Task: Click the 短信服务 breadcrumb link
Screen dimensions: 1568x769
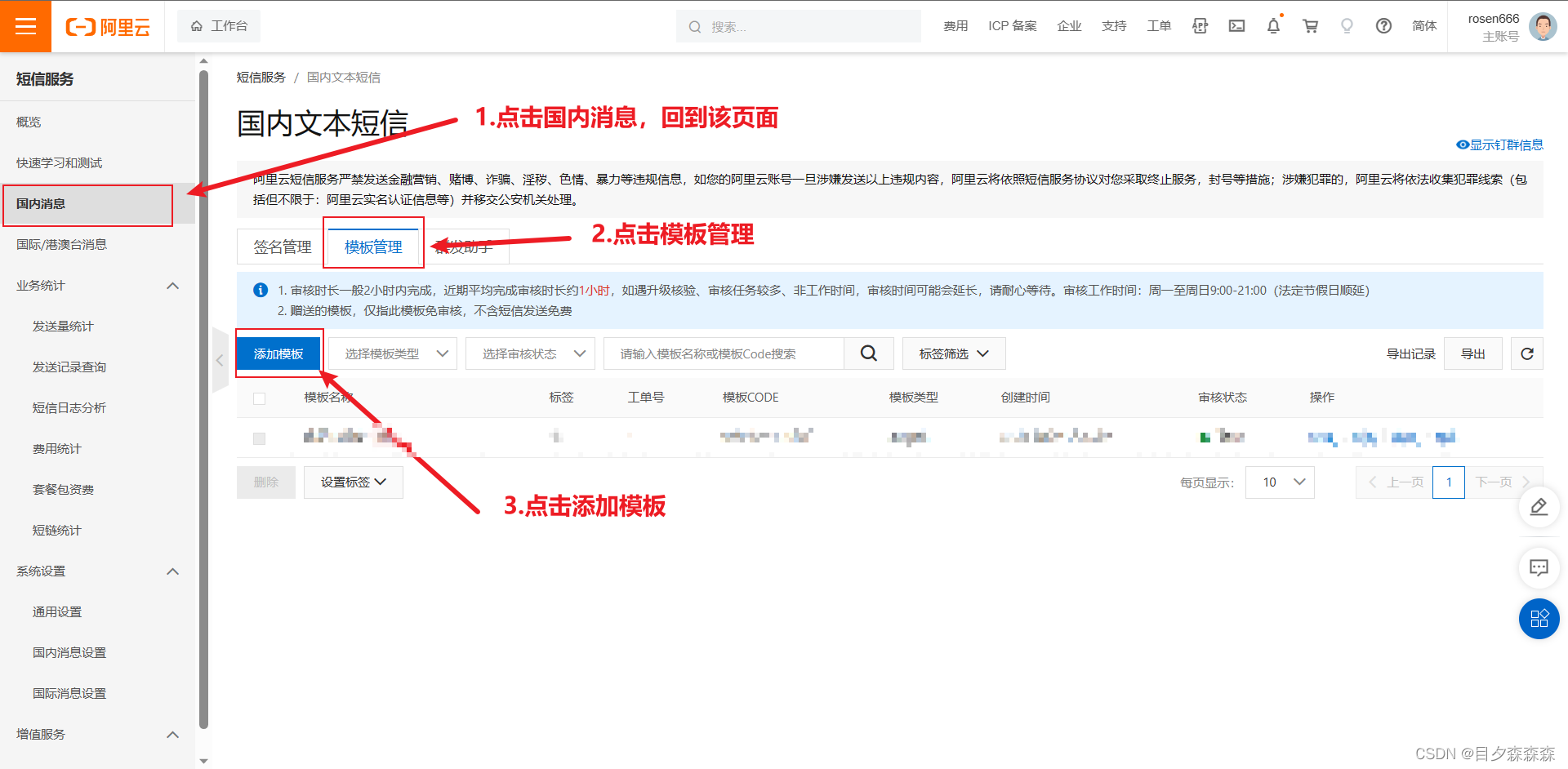Action: pyautogui.click(x=261, y=78)
